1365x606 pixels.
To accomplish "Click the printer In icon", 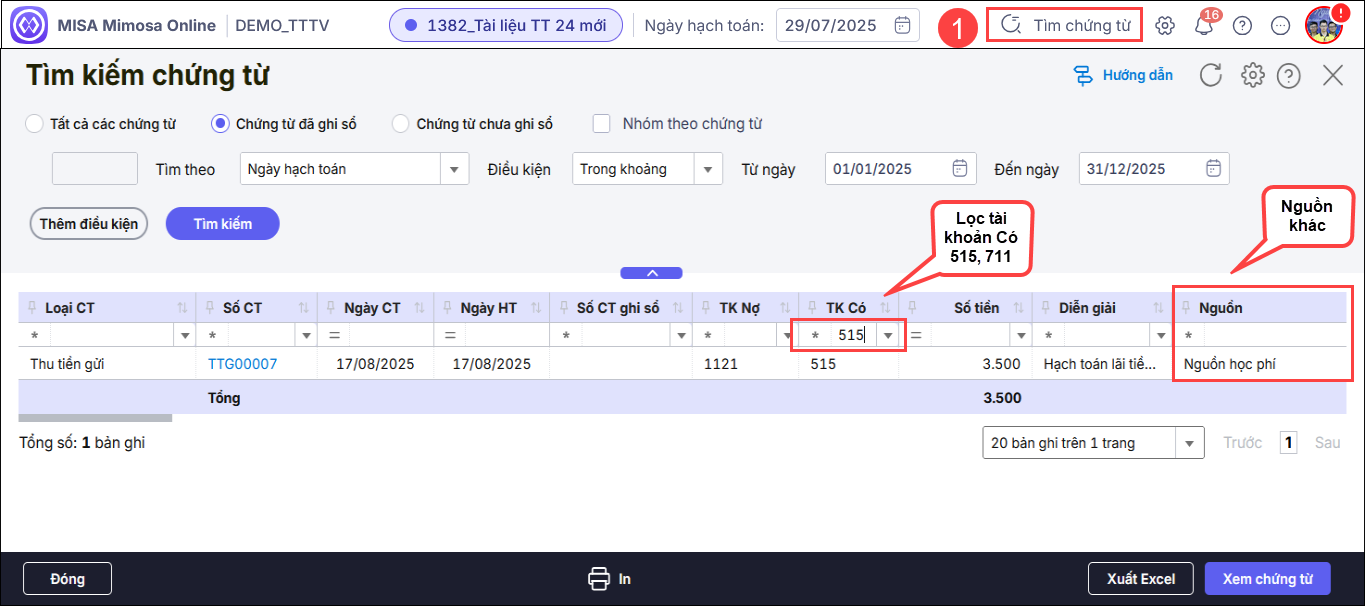I will tap(599, 578).
